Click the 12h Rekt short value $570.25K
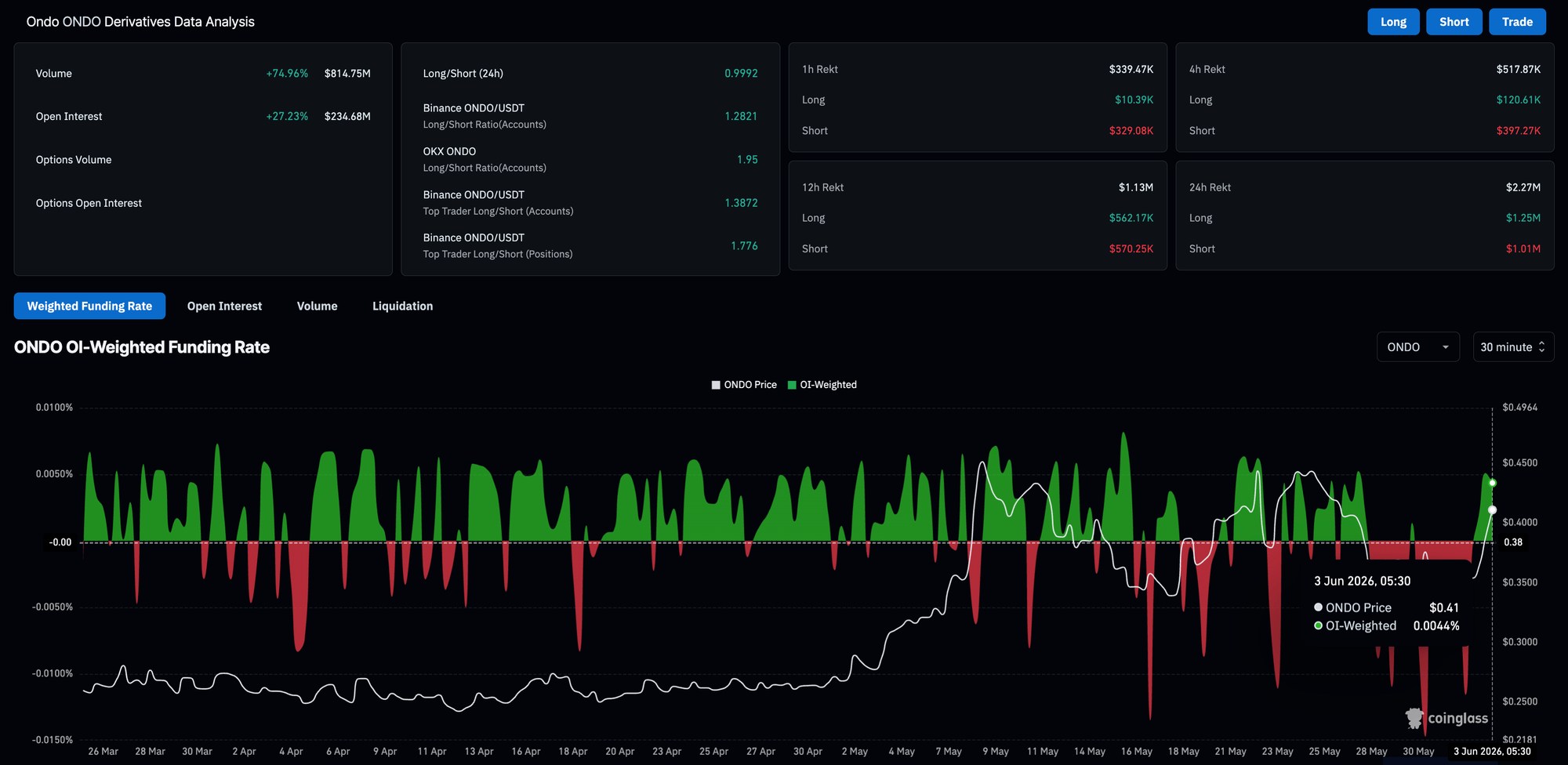 click(x=1131, y=249)
